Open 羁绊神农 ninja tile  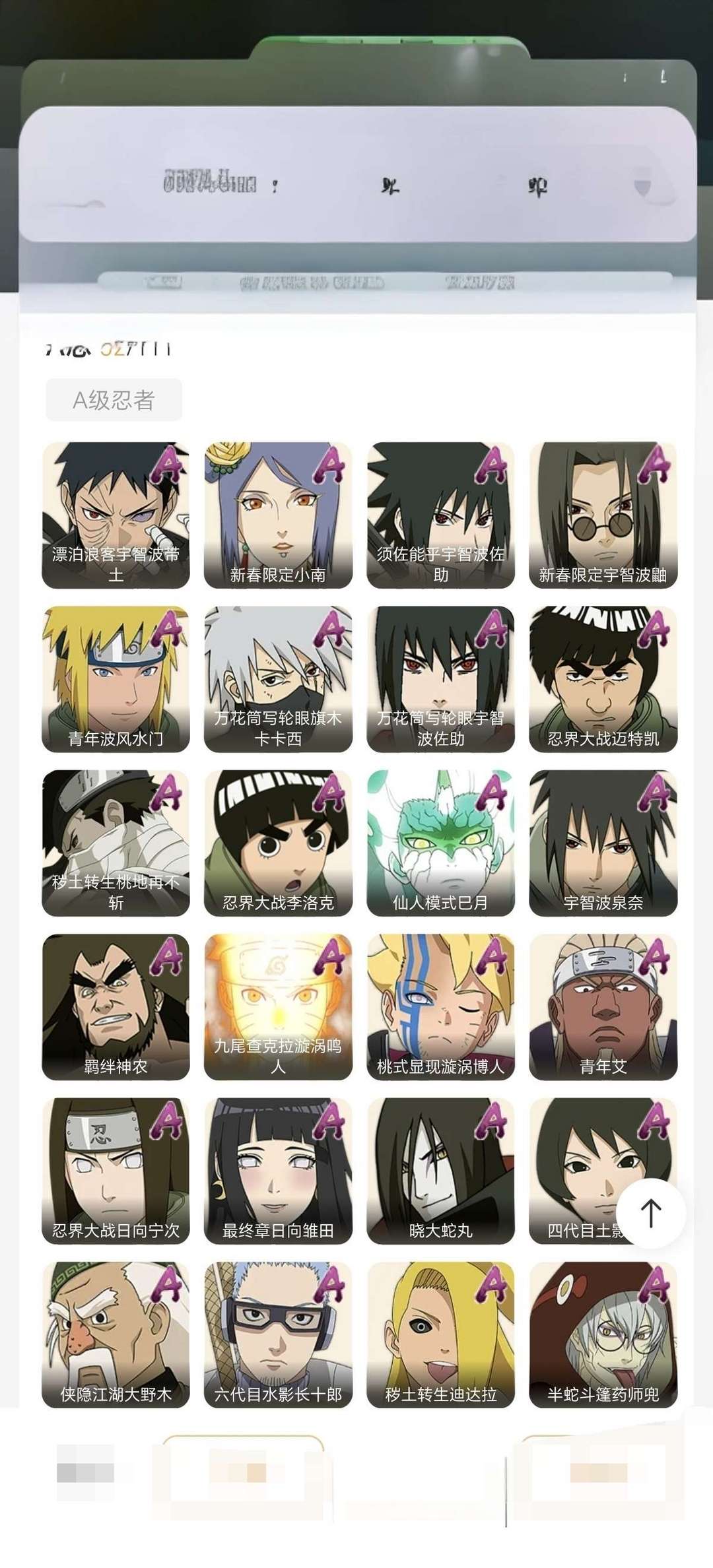(x=116, y=1006)
